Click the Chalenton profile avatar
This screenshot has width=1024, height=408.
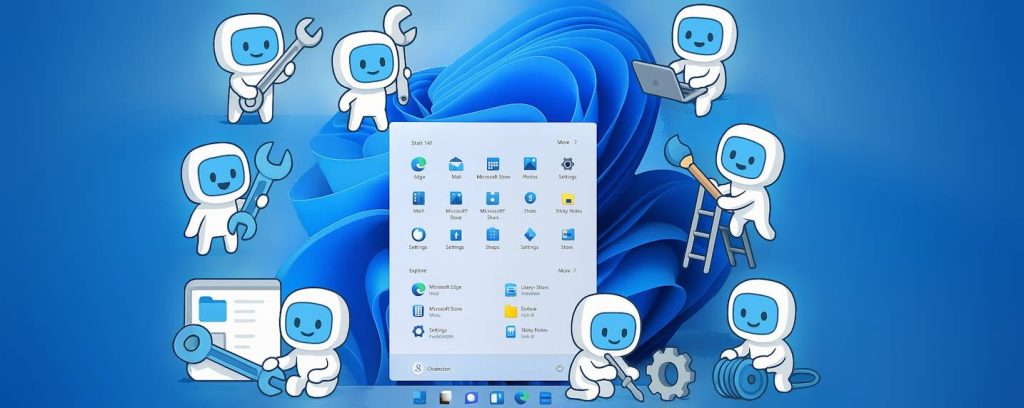417,369
